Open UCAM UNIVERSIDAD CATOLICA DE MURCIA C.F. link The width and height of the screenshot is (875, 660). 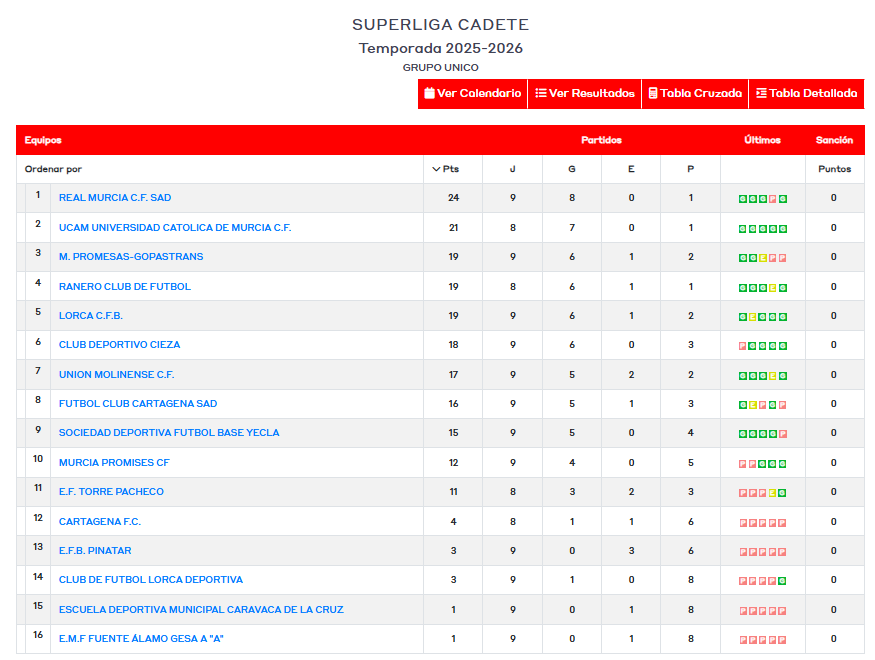coord(175,228)
